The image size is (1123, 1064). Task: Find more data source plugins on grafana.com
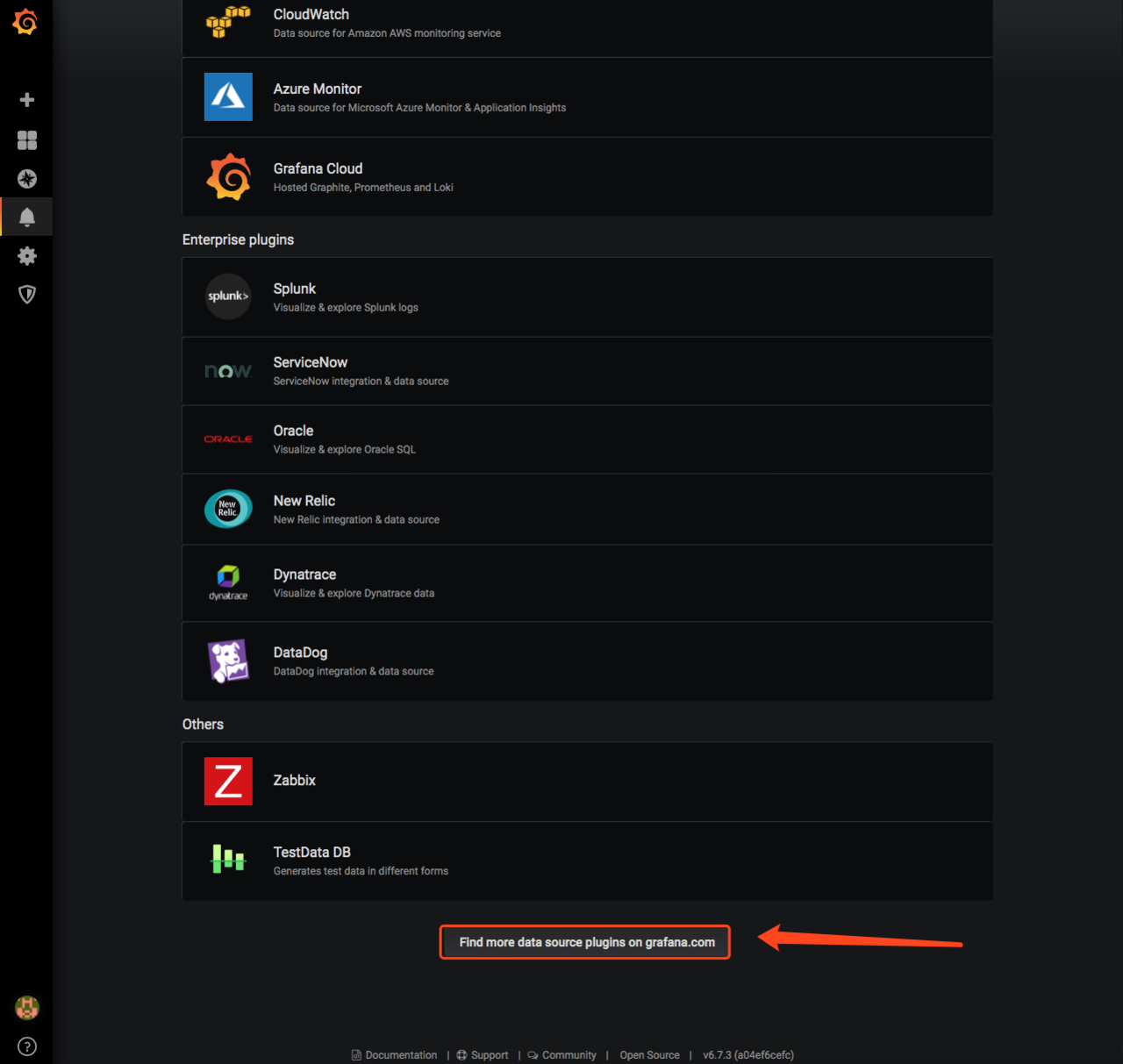click(x=585, y=942)
